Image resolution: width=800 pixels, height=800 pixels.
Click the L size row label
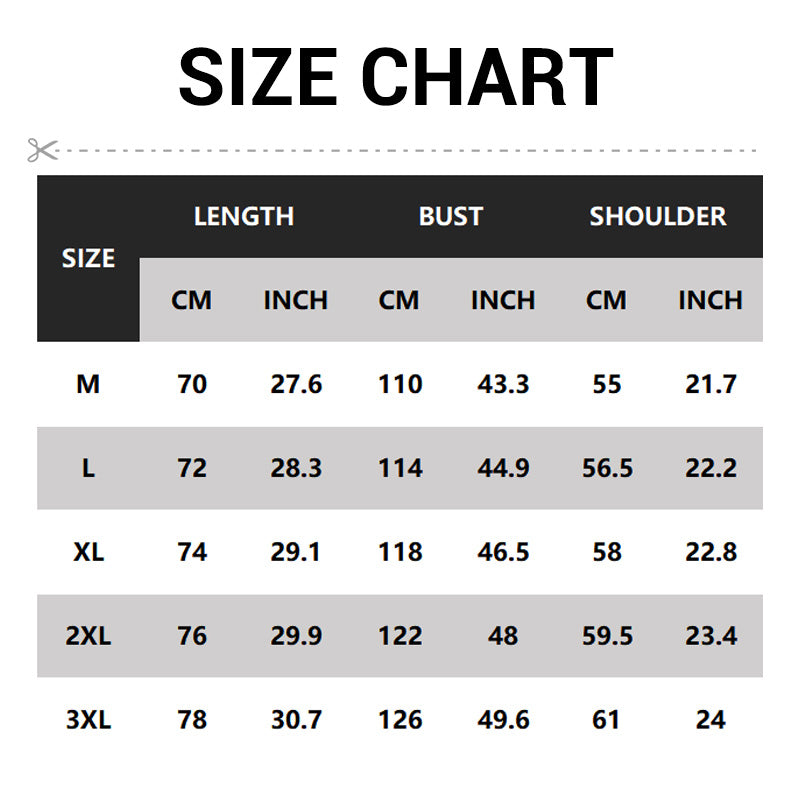(x=88, y=468)
